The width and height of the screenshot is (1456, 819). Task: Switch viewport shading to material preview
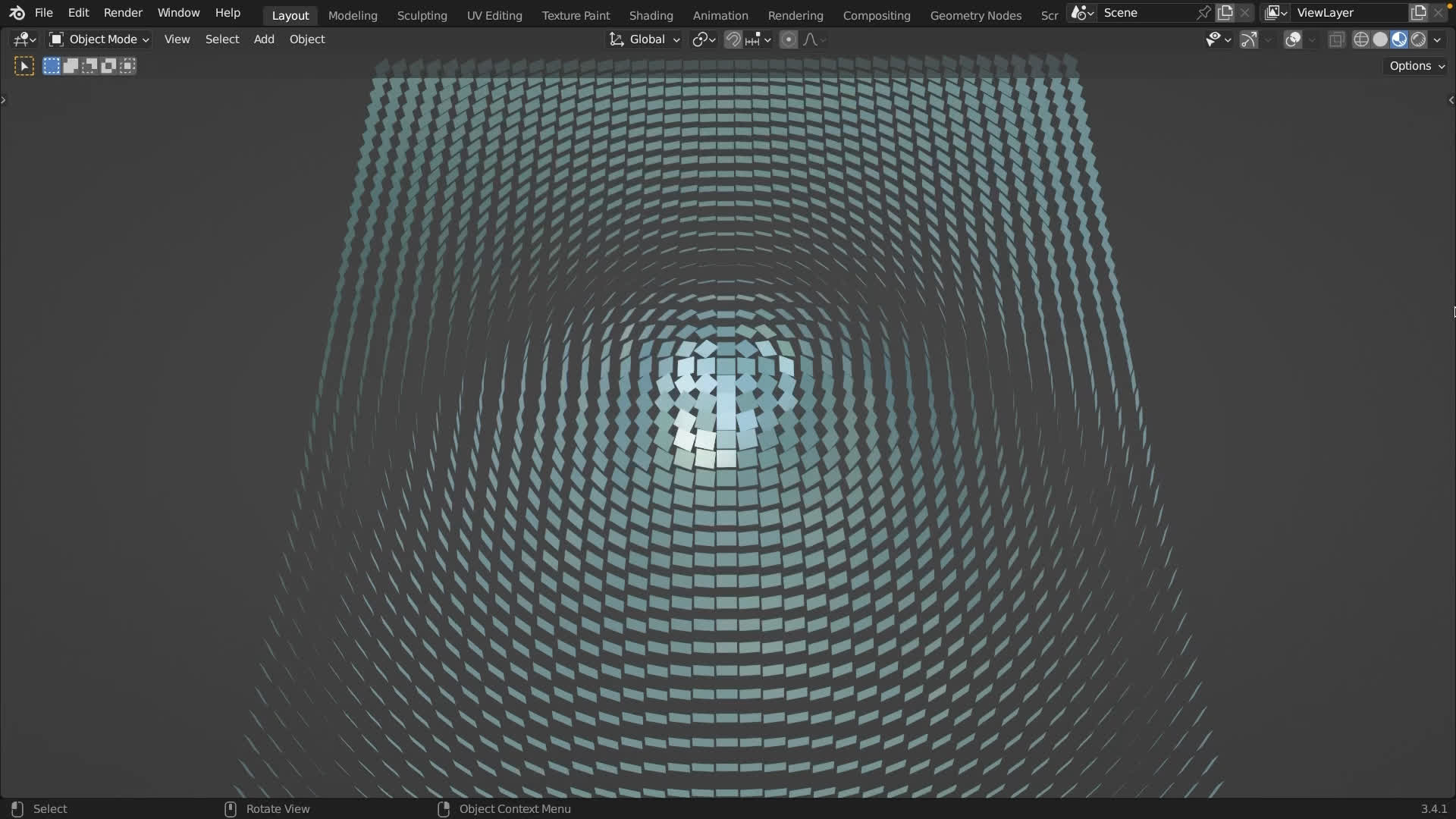click(x=1399, y=39)
